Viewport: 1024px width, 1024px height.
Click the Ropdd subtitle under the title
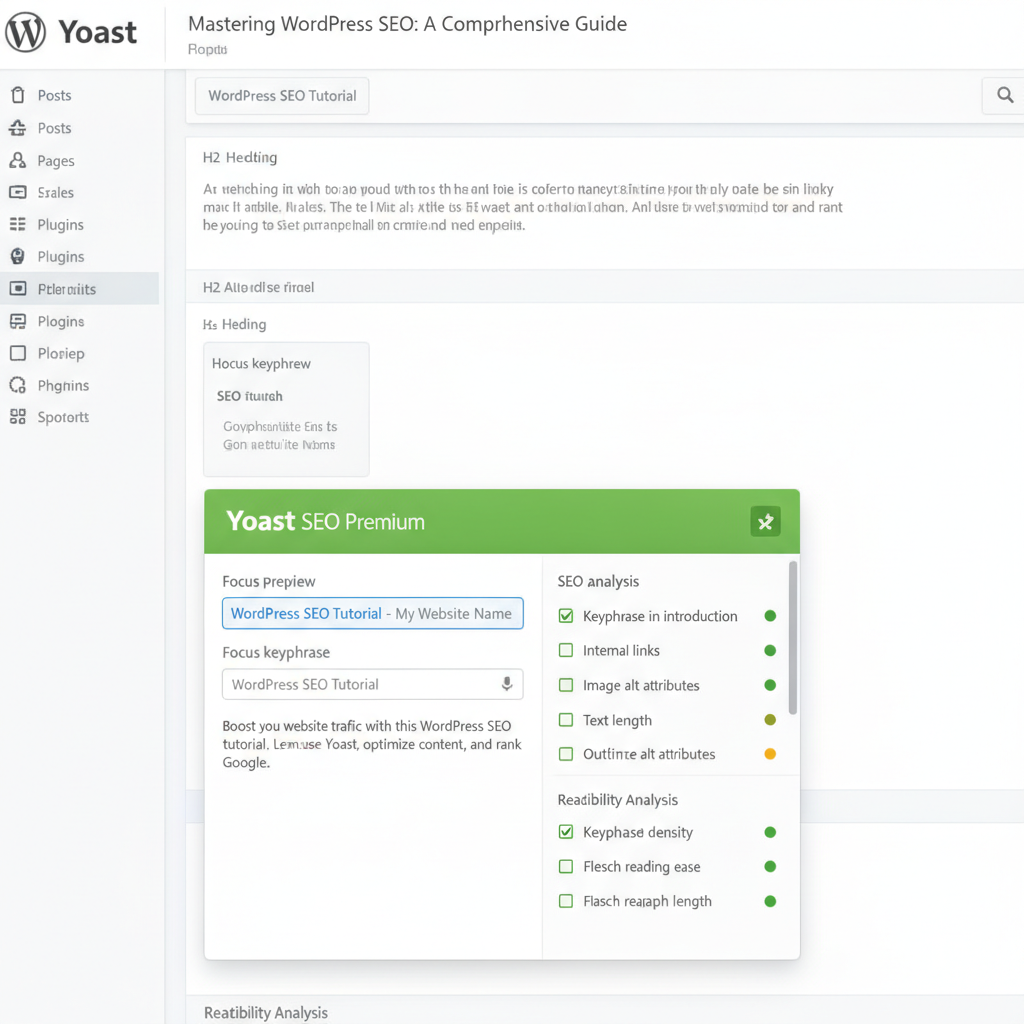click(x=207, y=50)
